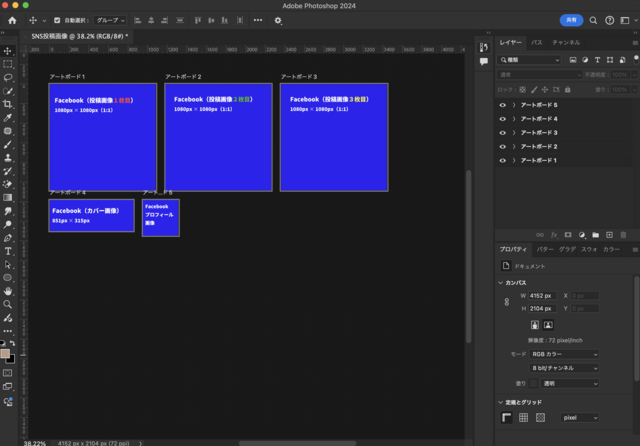Image resolution: width=640 pixels, height=446 pixels.
Task: Select the Crop tool
Action: click(x=7, y=104)
